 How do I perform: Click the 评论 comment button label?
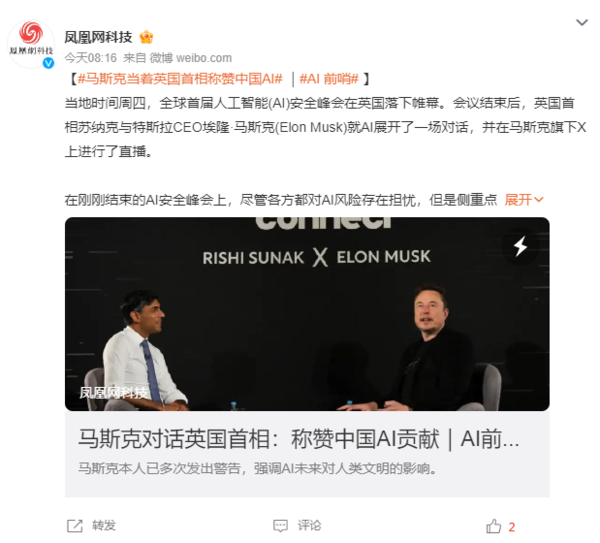pyautogui.click(x=309, y=526)
